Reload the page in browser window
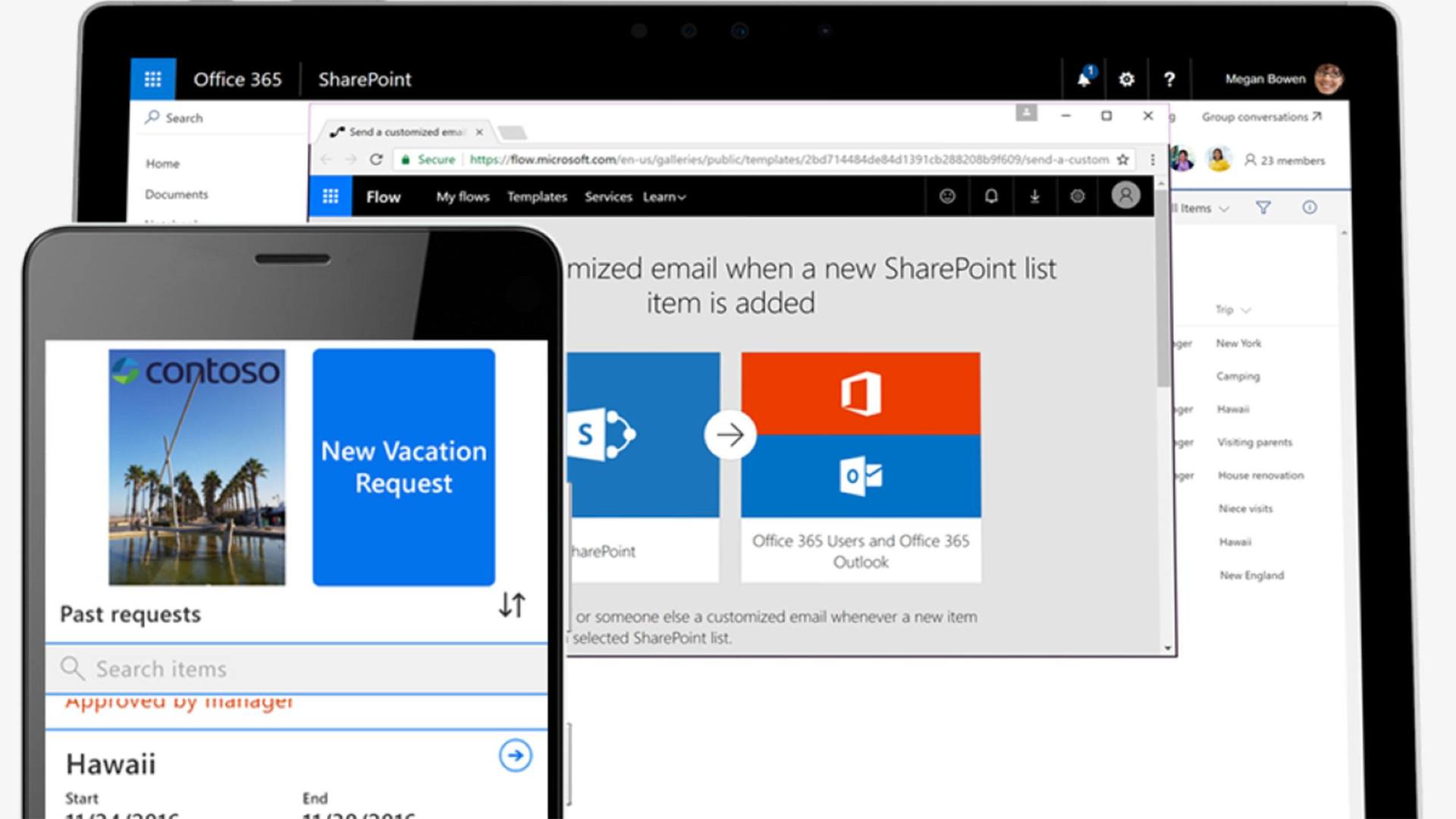Viewport: 1456px width, 819px height. pyautogui.click(x=376, y=159)
